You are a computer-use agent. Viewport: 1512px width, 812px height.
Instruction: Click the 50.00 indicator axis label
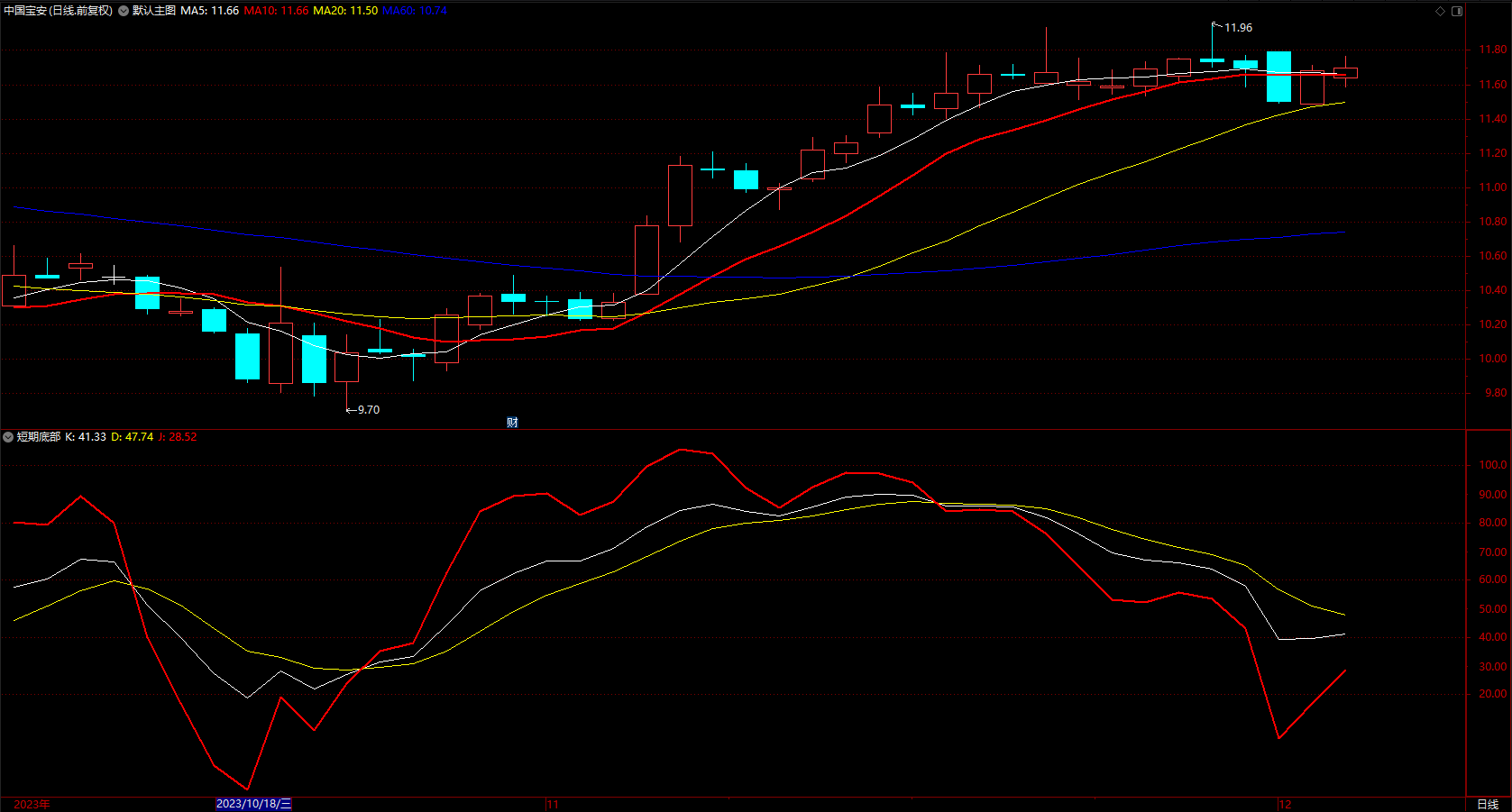(x=1492, y=609)
